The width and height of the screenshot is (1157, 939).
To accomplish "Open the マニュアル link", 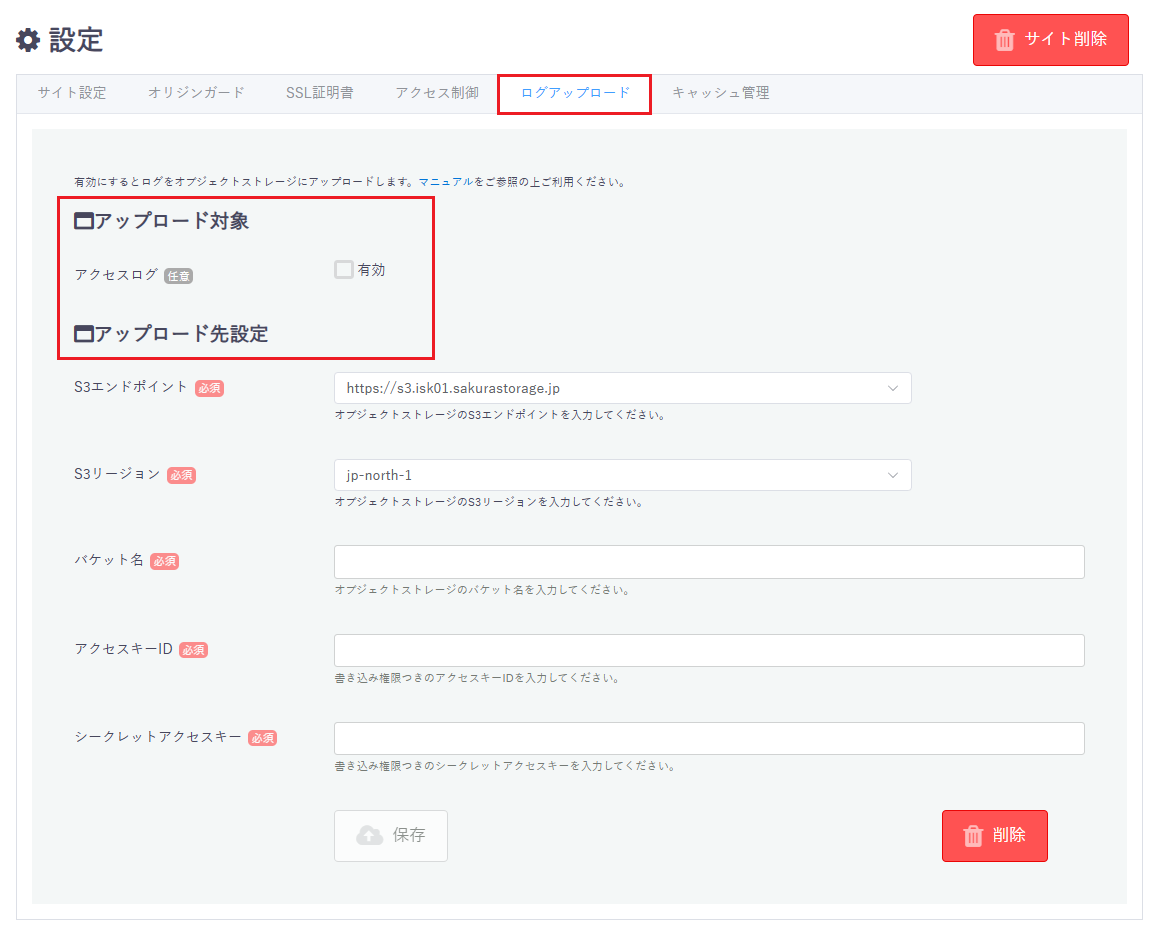I will click(445, 182).
